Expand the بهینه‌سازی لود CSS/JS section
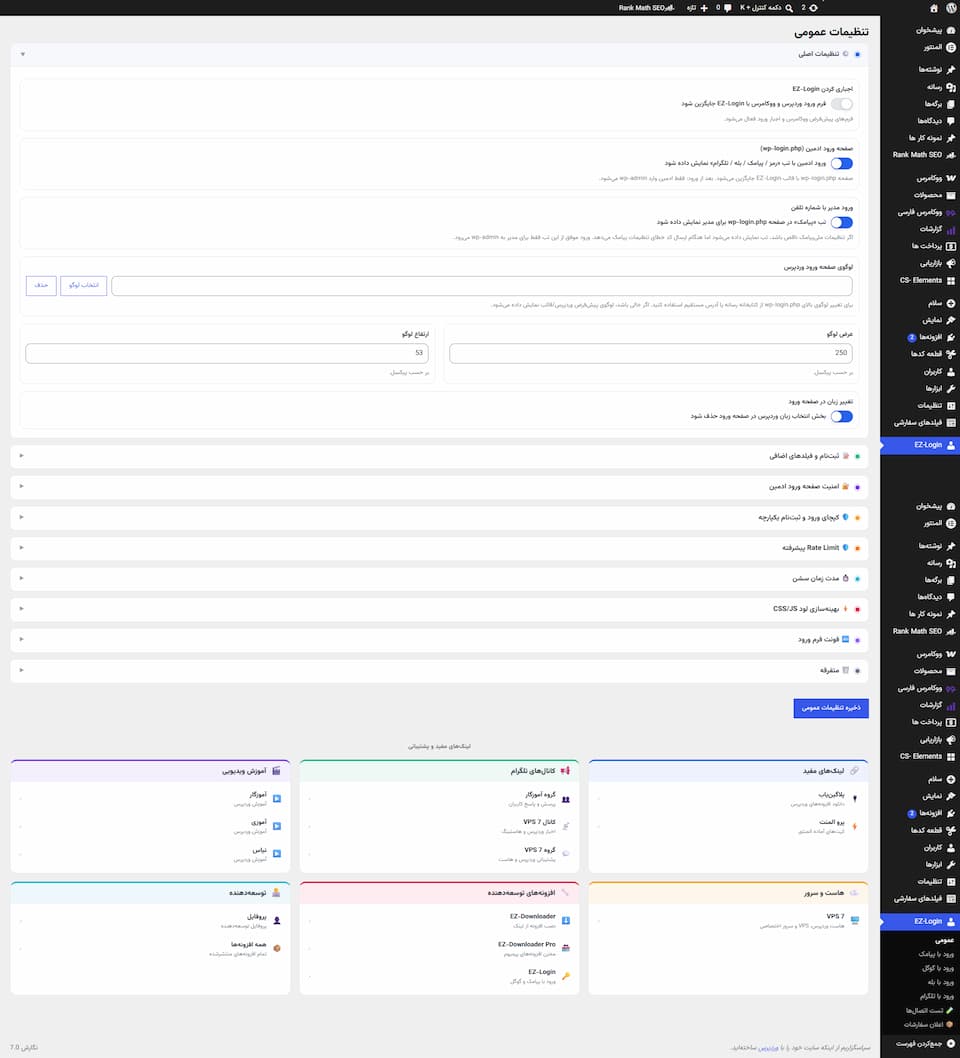 439,609
